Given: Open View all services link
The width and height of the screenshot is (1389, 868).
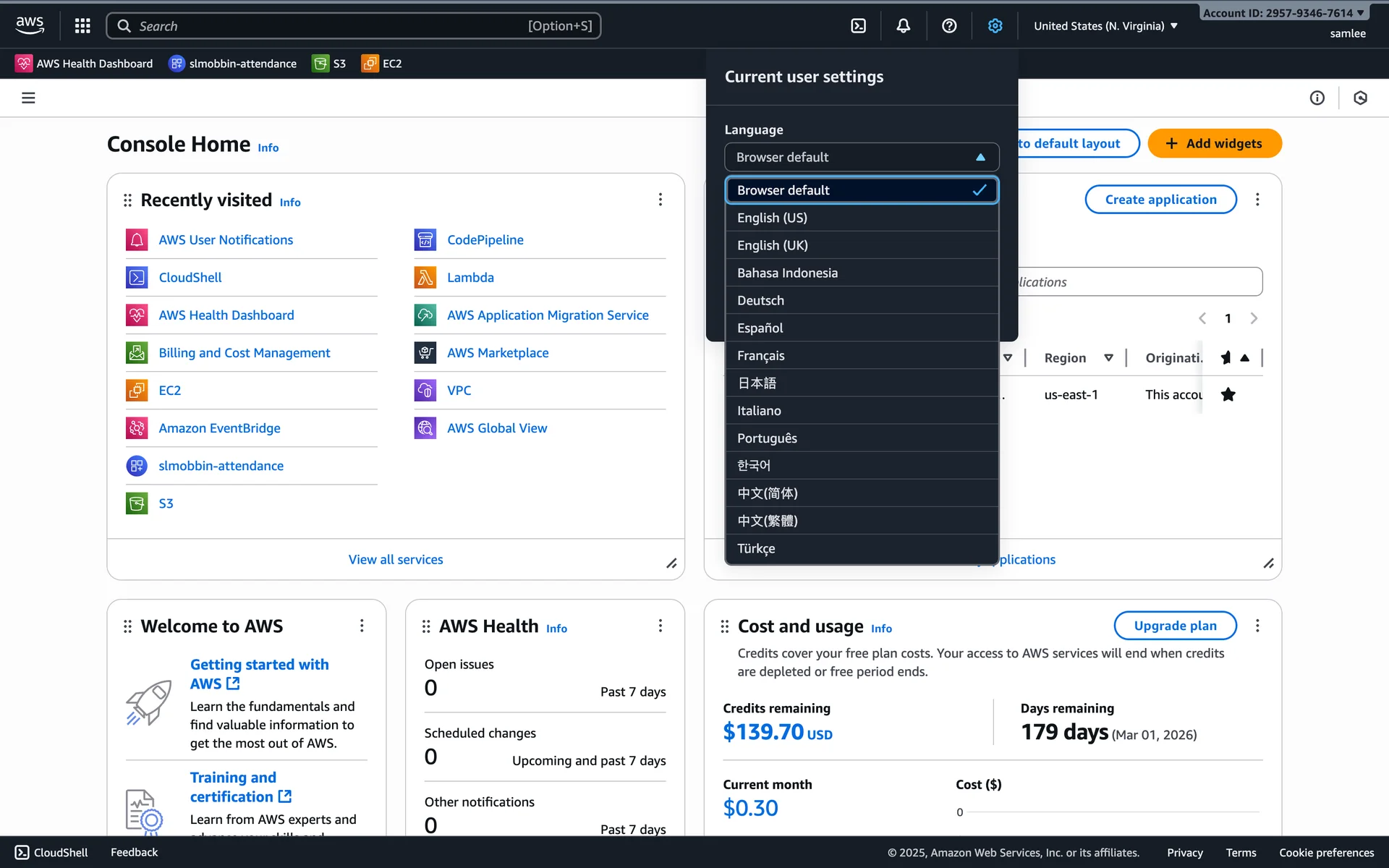Looking at the screenshot, I should point(395,559).
